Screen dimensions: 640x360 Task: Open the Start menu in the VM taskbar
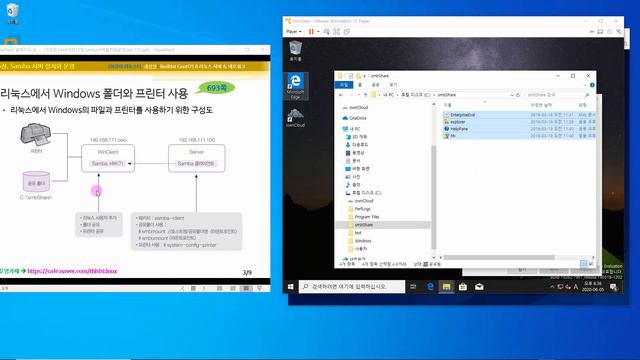point(291,287)
